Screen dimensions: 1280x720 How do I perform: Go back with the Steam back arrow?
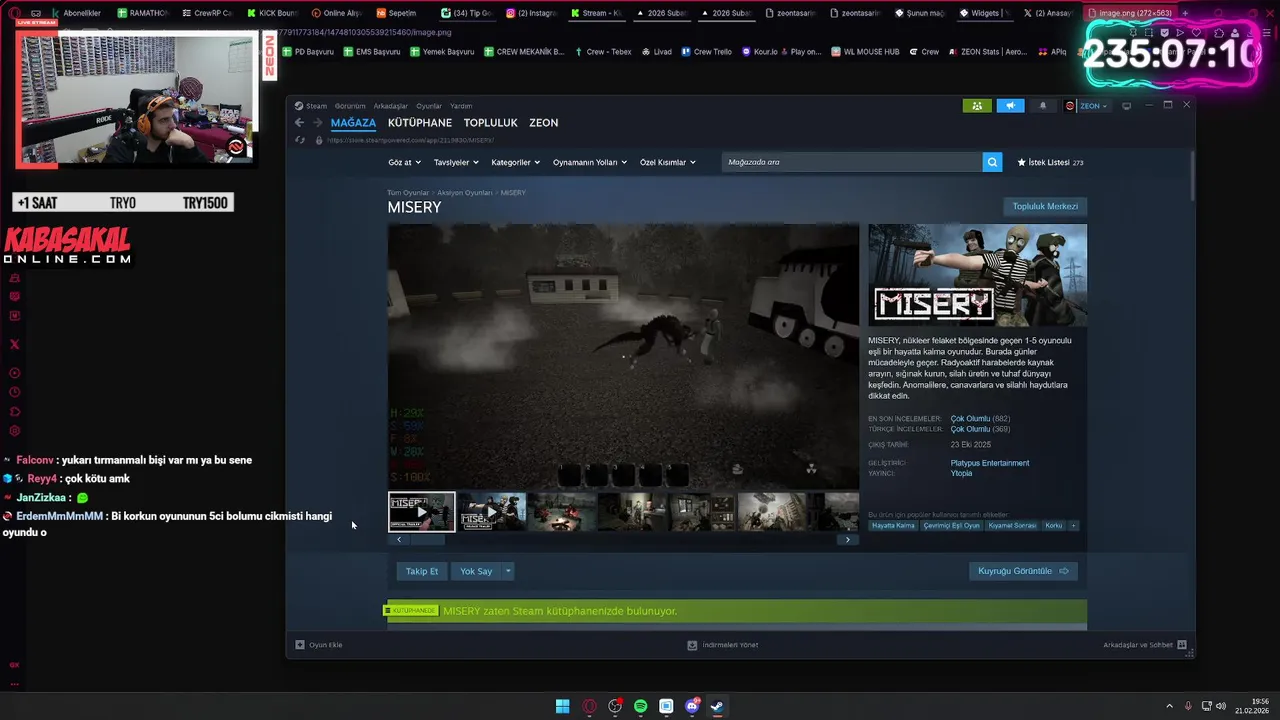pyautogui.click(x=299, y=123)
